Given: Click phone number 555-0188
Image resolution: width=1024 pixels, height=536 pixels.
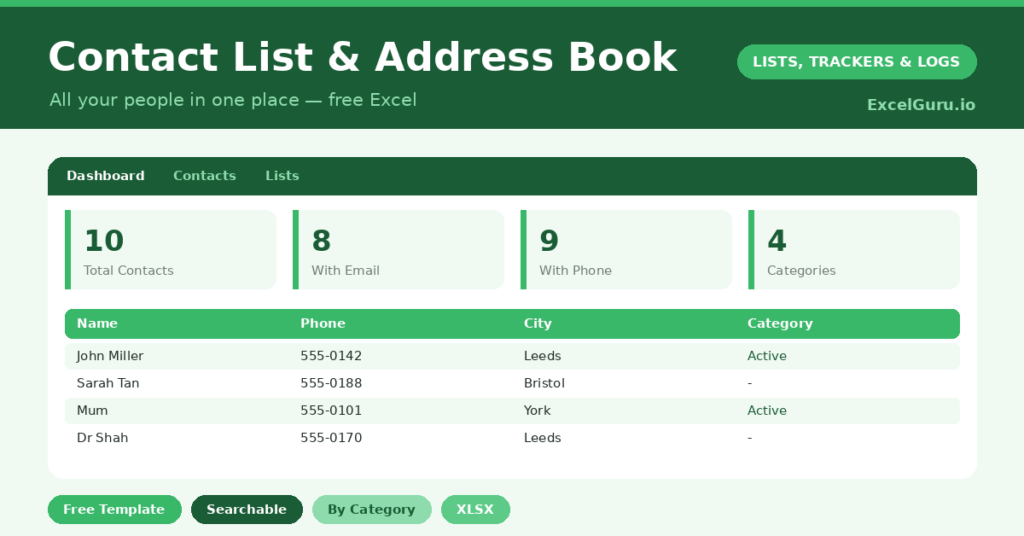Looking at the screenshot, I should tap(331, 383).
